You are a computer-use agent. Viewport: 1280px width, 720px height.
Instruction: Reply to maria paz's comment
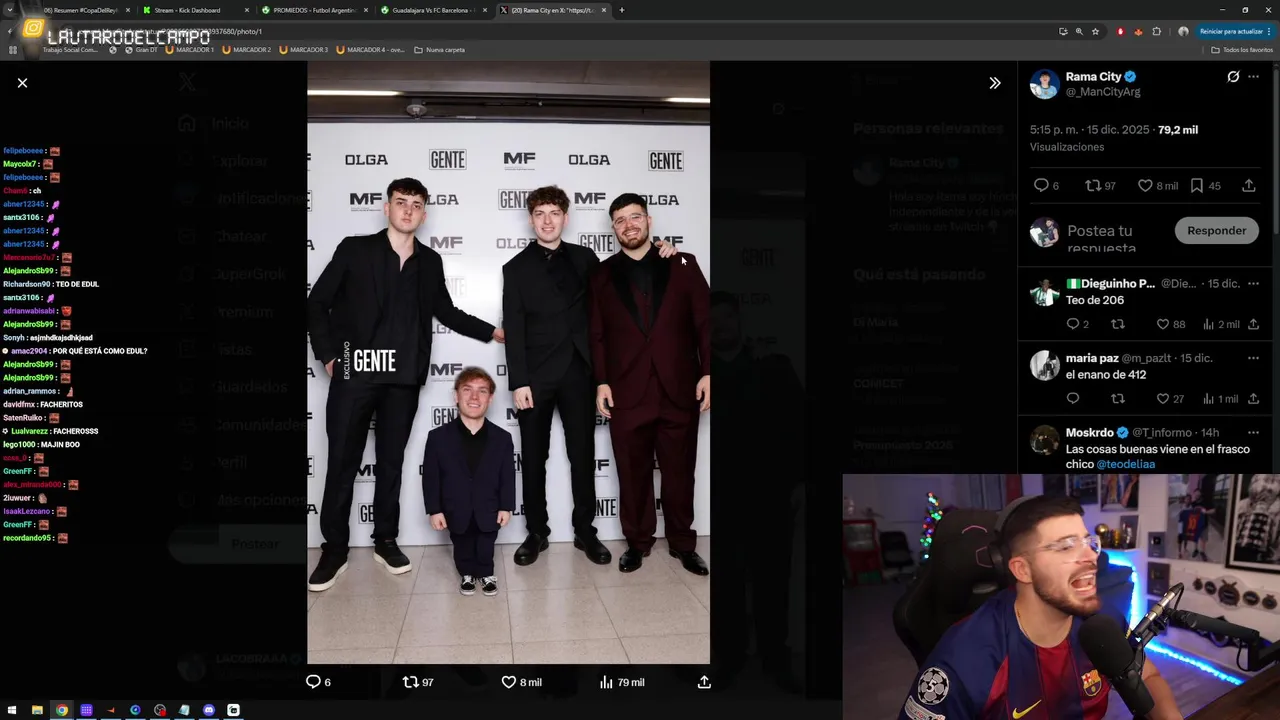tap(1073, 399)
